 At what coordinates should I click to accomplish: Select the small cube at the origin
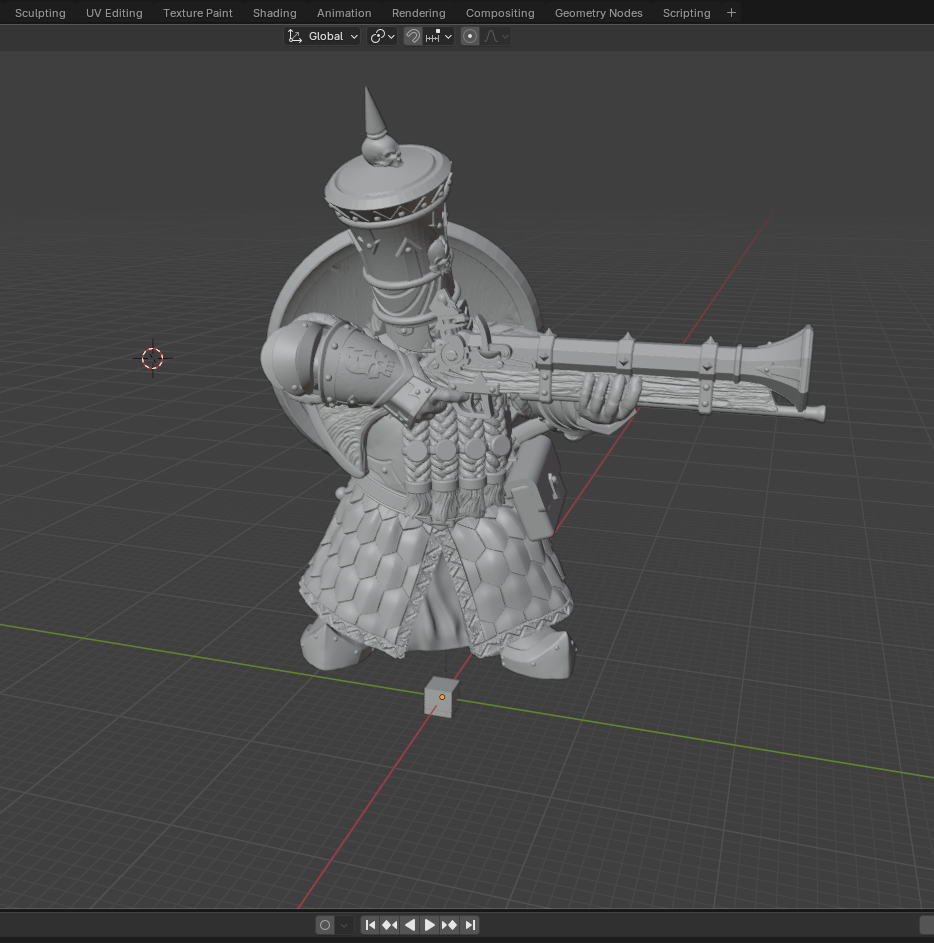tap(441, 698)
